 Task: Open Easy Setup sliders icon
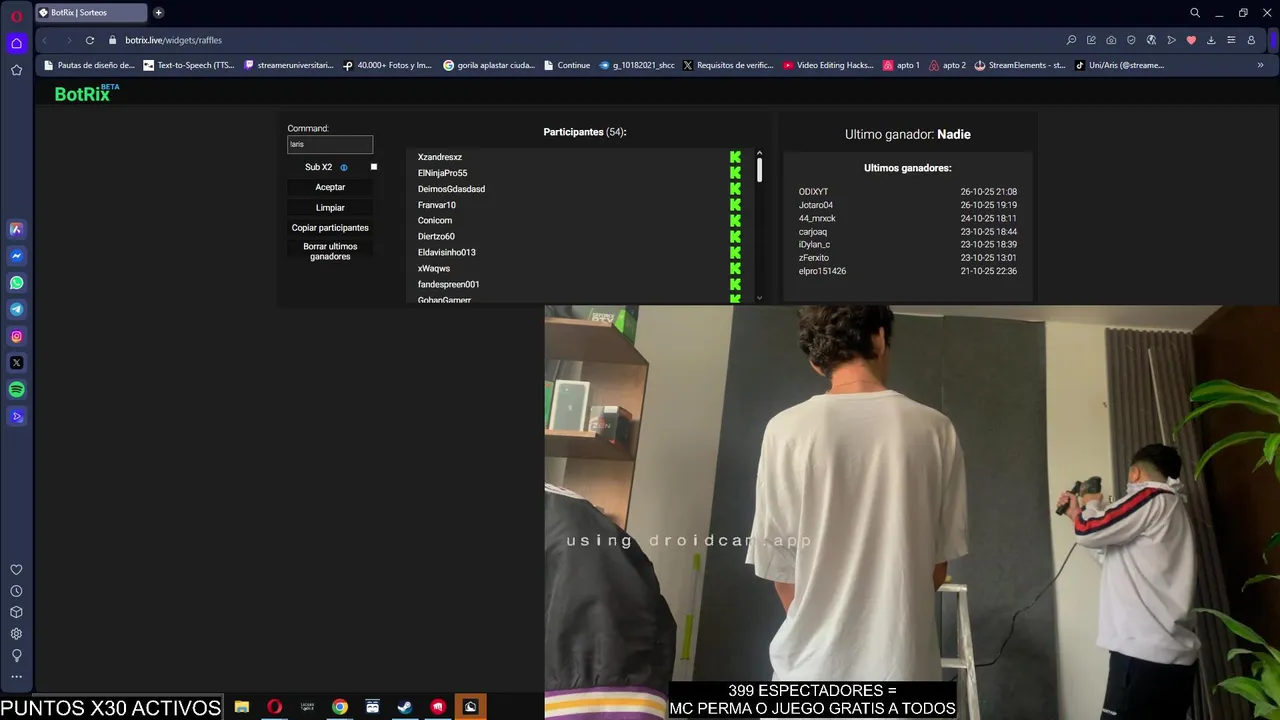click(1231, 40)
